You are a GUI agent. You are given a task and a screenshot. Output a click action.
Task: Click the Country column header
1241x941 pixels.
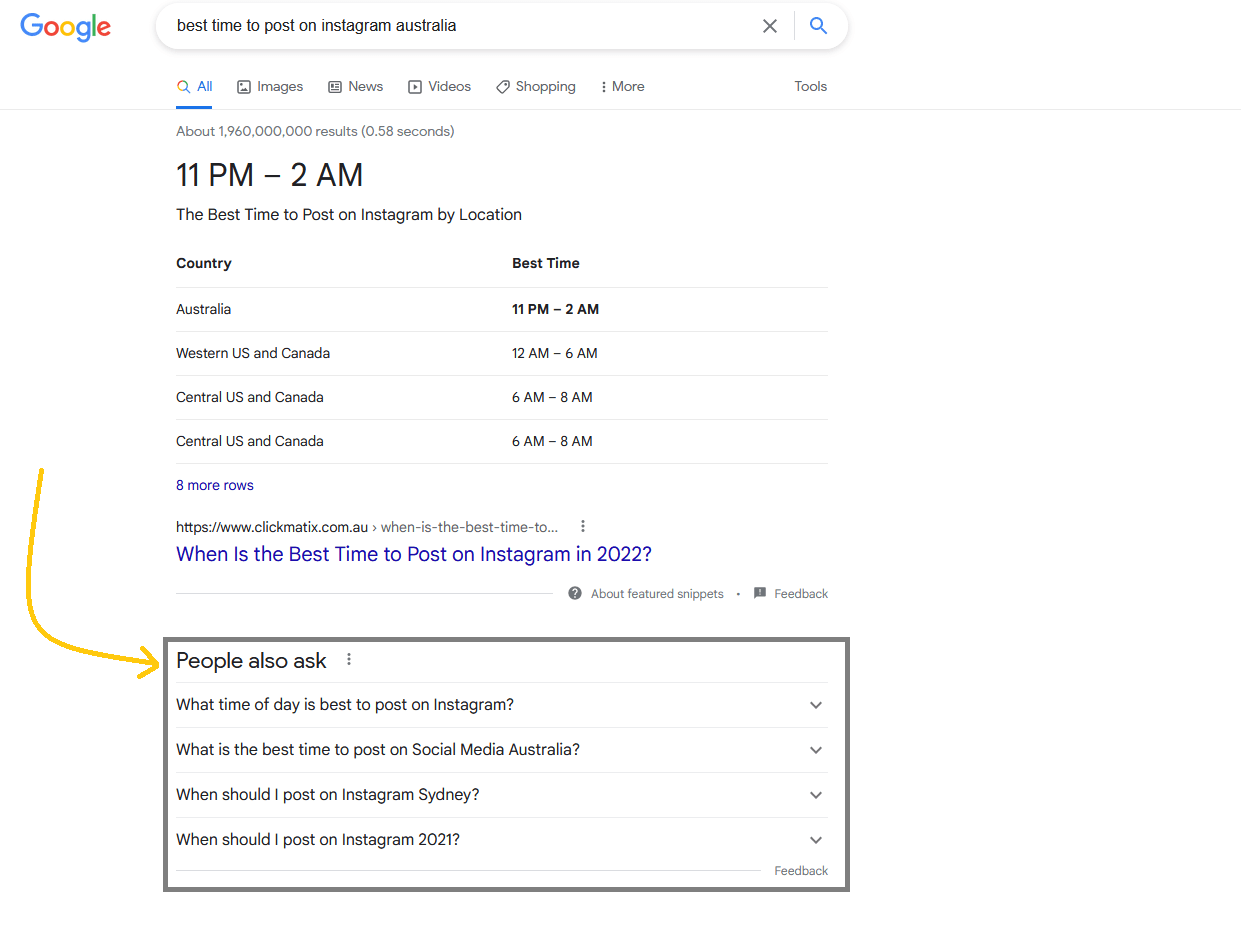click(204, 263)
